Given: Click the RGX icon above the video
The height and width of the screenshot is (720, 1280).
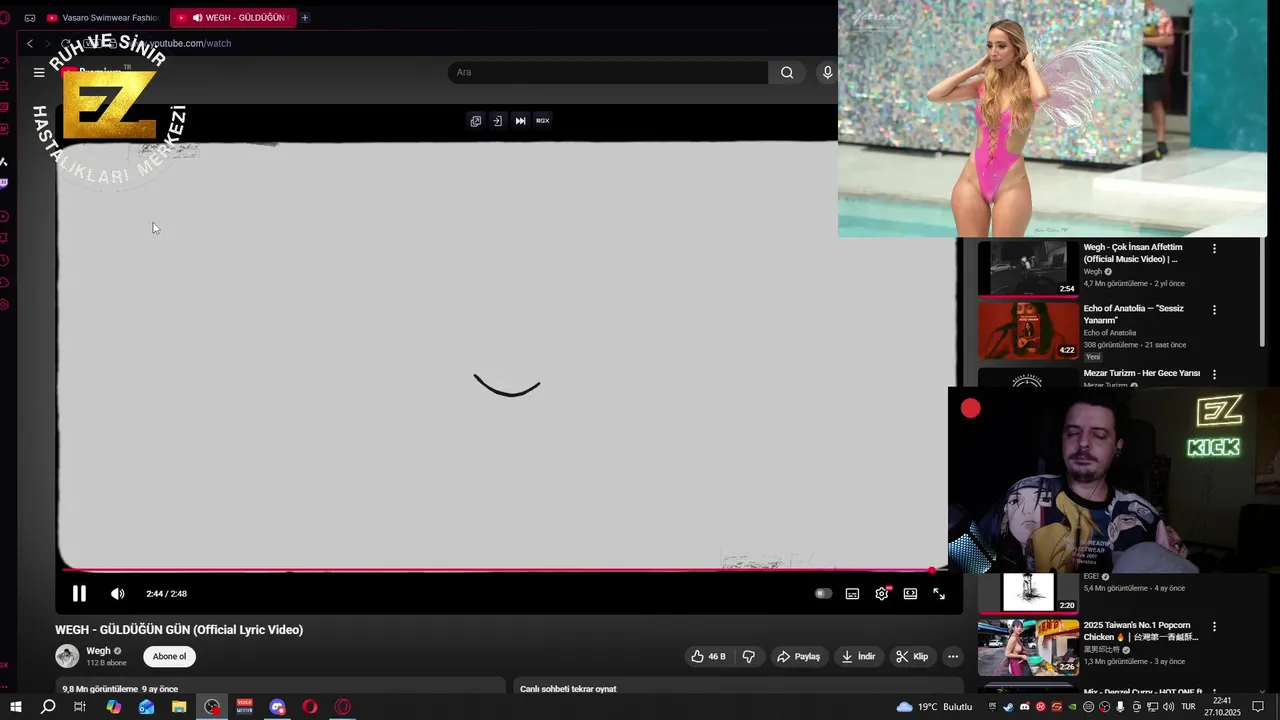Looking at the screenshot, I should (x=543, y=121).
